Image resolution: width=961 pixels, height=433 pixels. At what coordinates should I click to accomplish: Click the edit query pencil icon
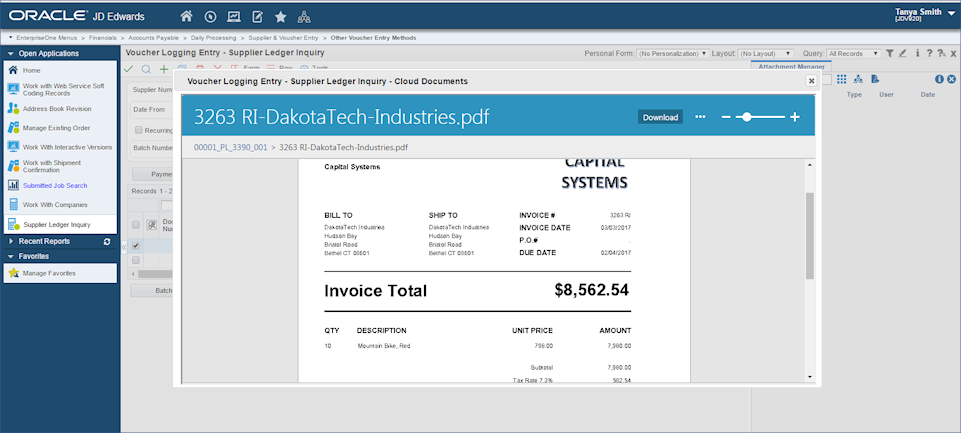pyautogui.click(x=902, y=53)
